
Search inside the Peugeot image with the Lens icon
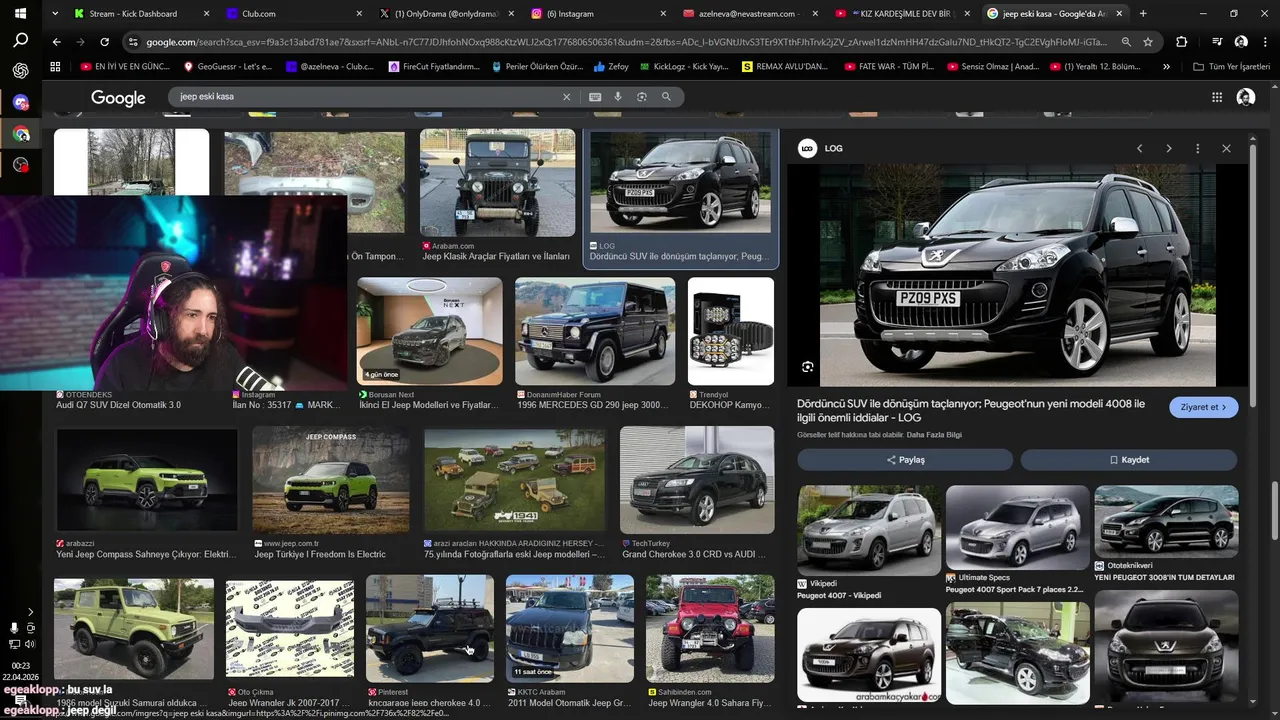coord(807,367)
